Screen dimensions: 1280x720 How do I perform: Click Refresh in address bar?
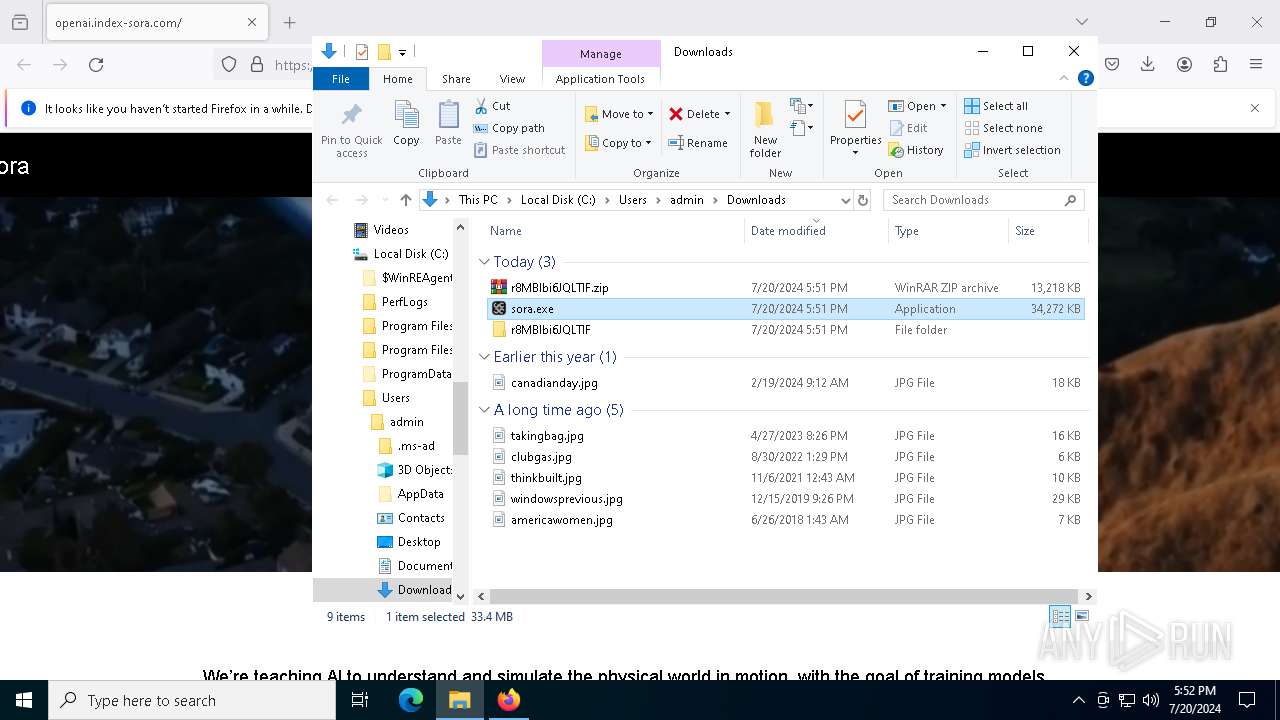coord(863,200)
